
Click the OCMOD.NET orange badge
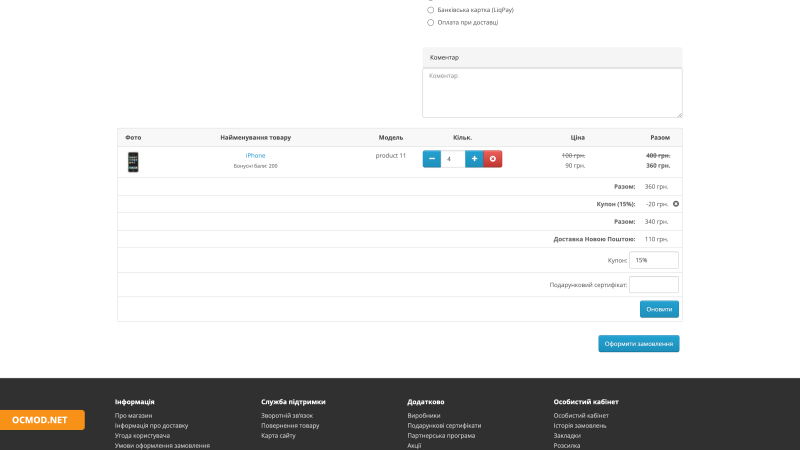click(42, 420)
